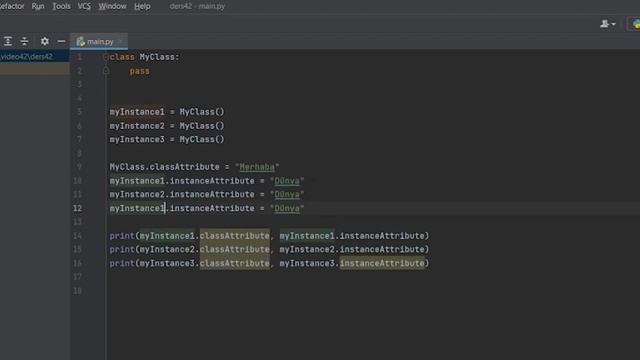Viewport: 640px width, 360px height.
Task: Click 'myInstance2.instanceAttribute' on line 11
Action: (x=182, y=195)
